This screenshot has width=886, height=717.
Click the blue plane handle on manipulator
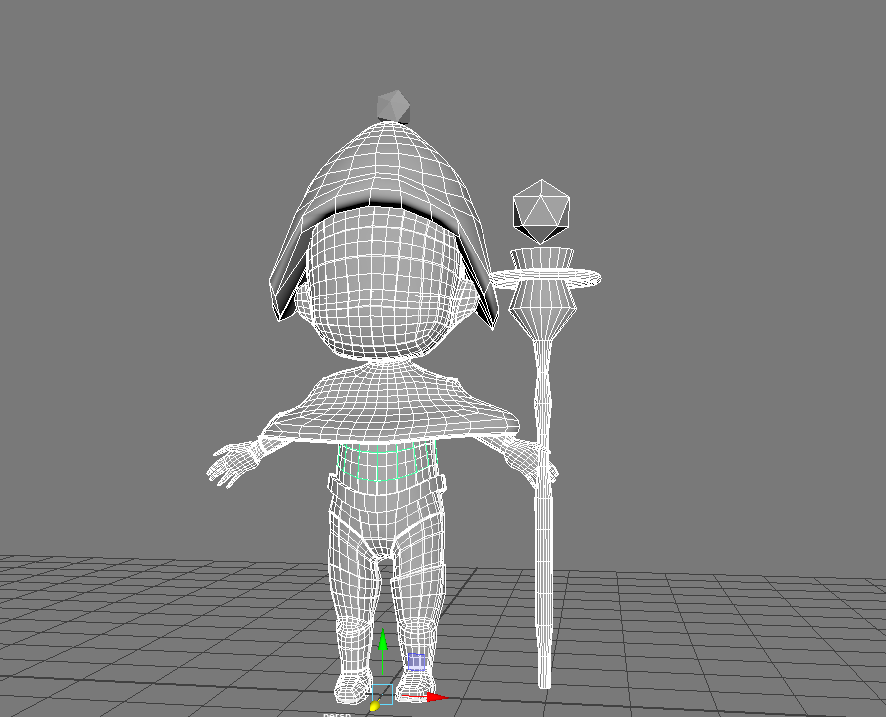tap(416, 662)
